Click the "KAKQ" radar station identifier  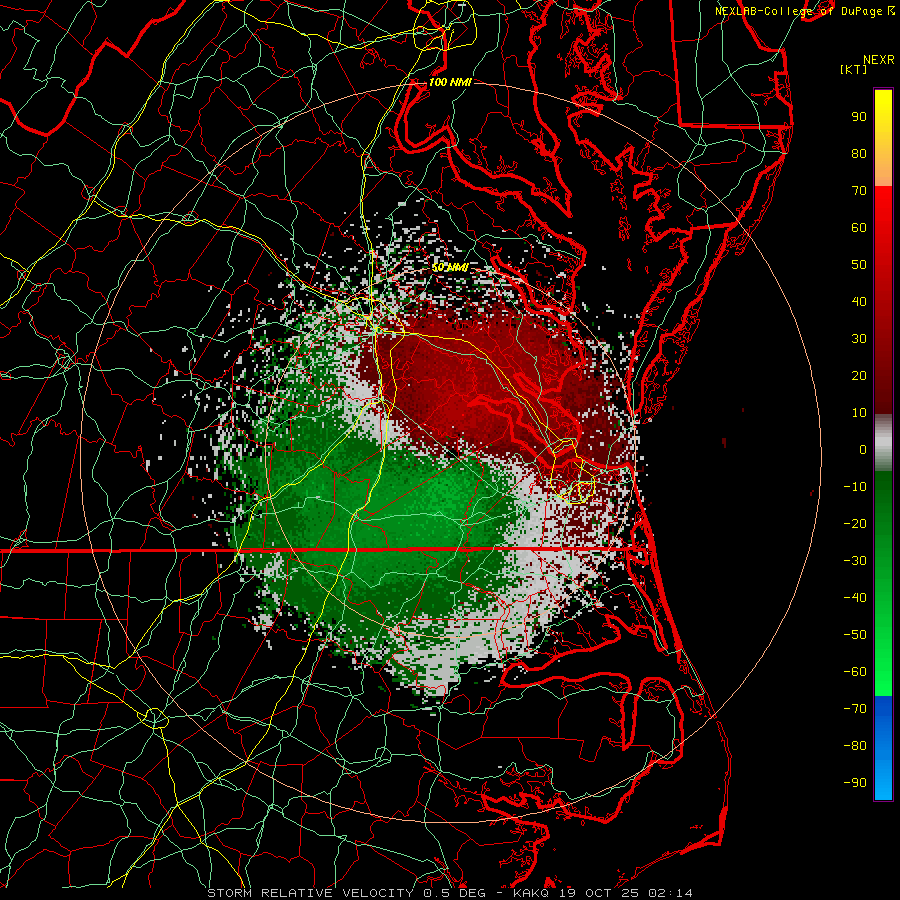click(532, 893)
